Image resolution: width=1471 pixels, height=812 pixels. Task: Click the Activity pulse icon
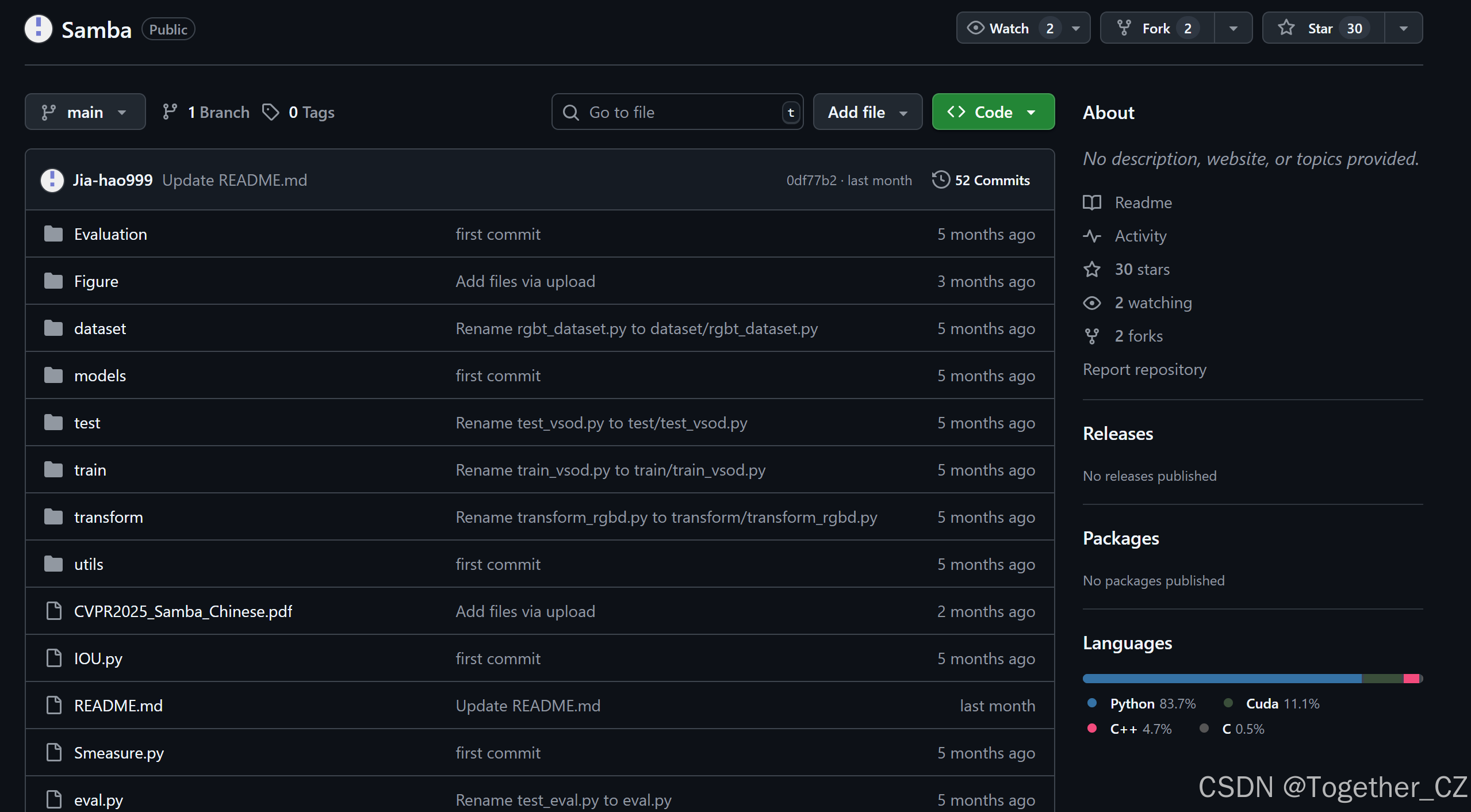pos(1092,236)
